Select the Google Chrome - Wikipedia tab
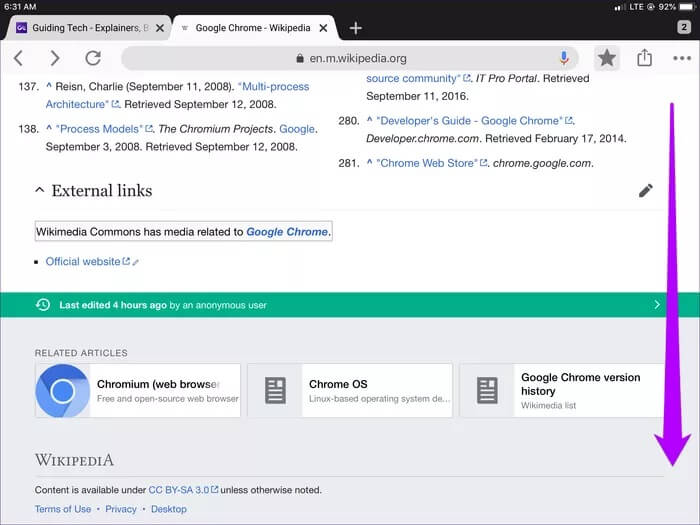The height and width of the screenshot is (525, 700). 253,28
